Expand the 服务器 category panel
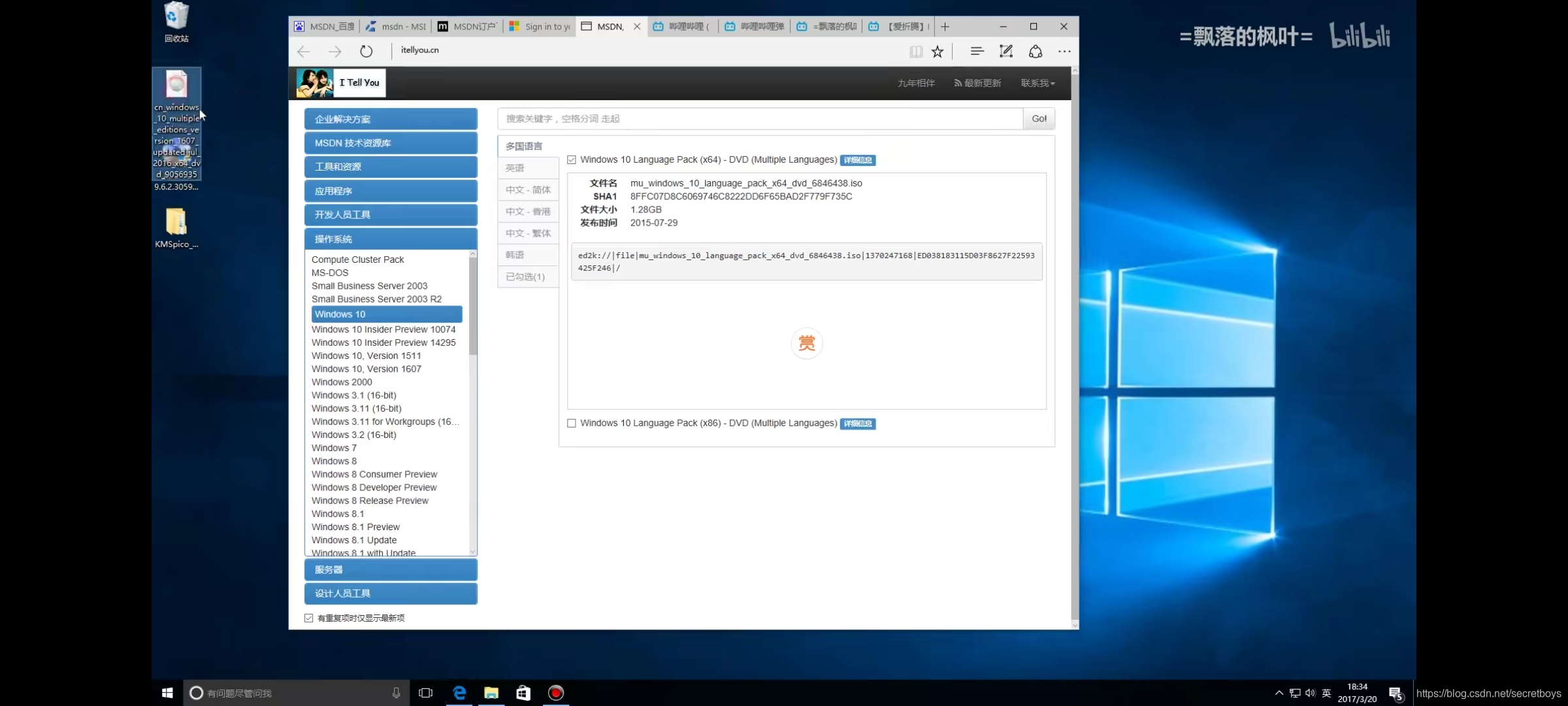This screenshot has width=1568, height=706. tap(390, 569)
